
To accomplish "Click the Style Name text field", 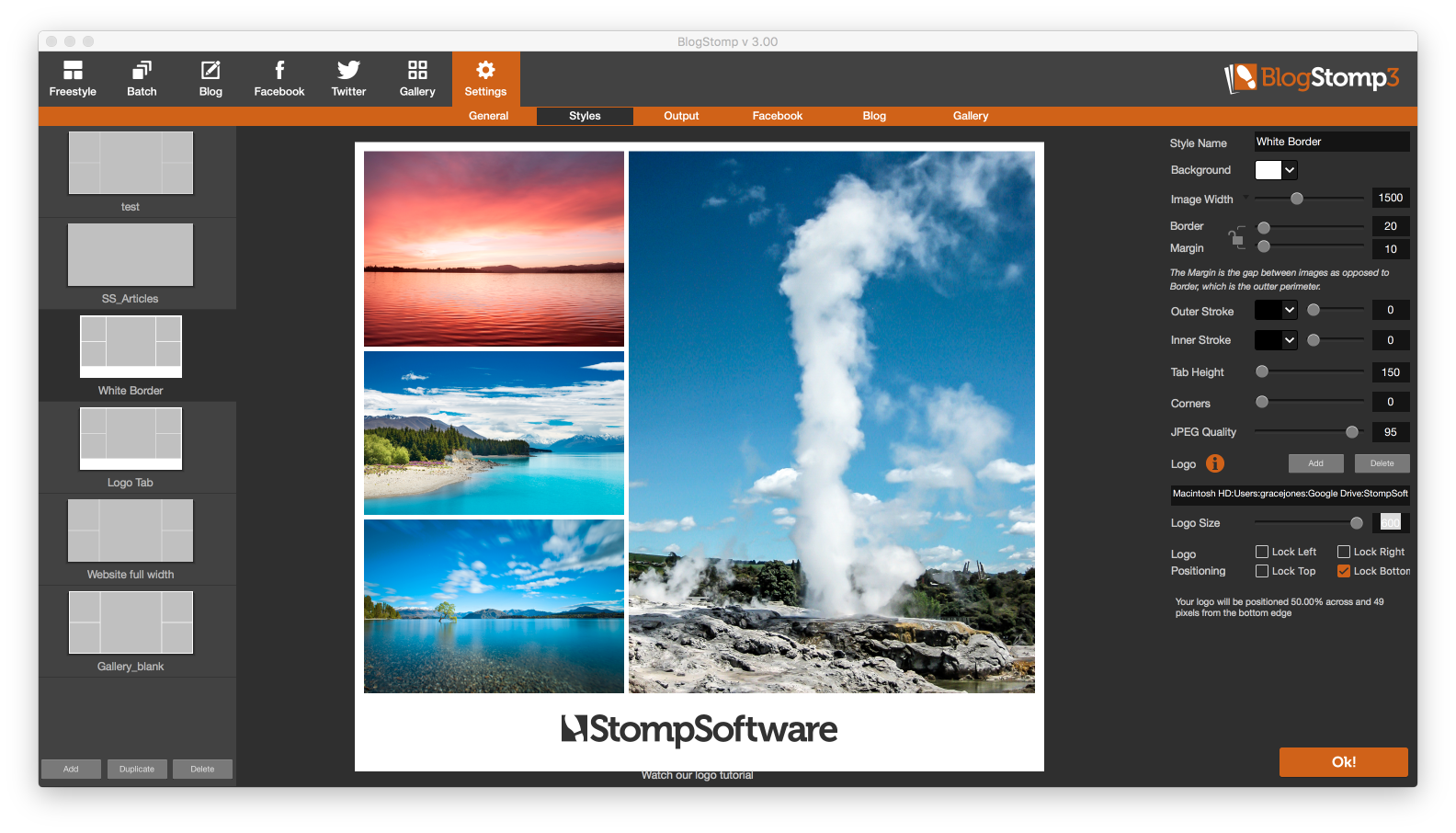I will click(1332, 142).
